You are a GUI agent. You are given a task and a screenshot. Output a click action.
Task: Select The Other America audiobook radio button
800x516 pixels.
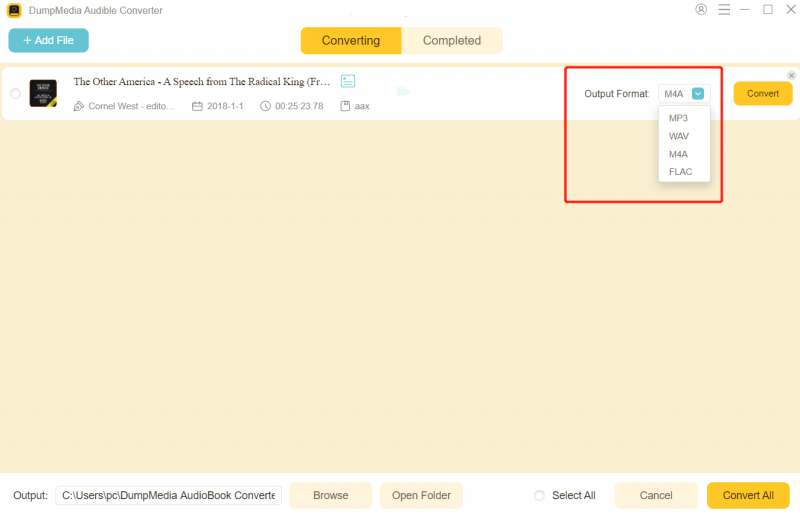tap(15, 94)
